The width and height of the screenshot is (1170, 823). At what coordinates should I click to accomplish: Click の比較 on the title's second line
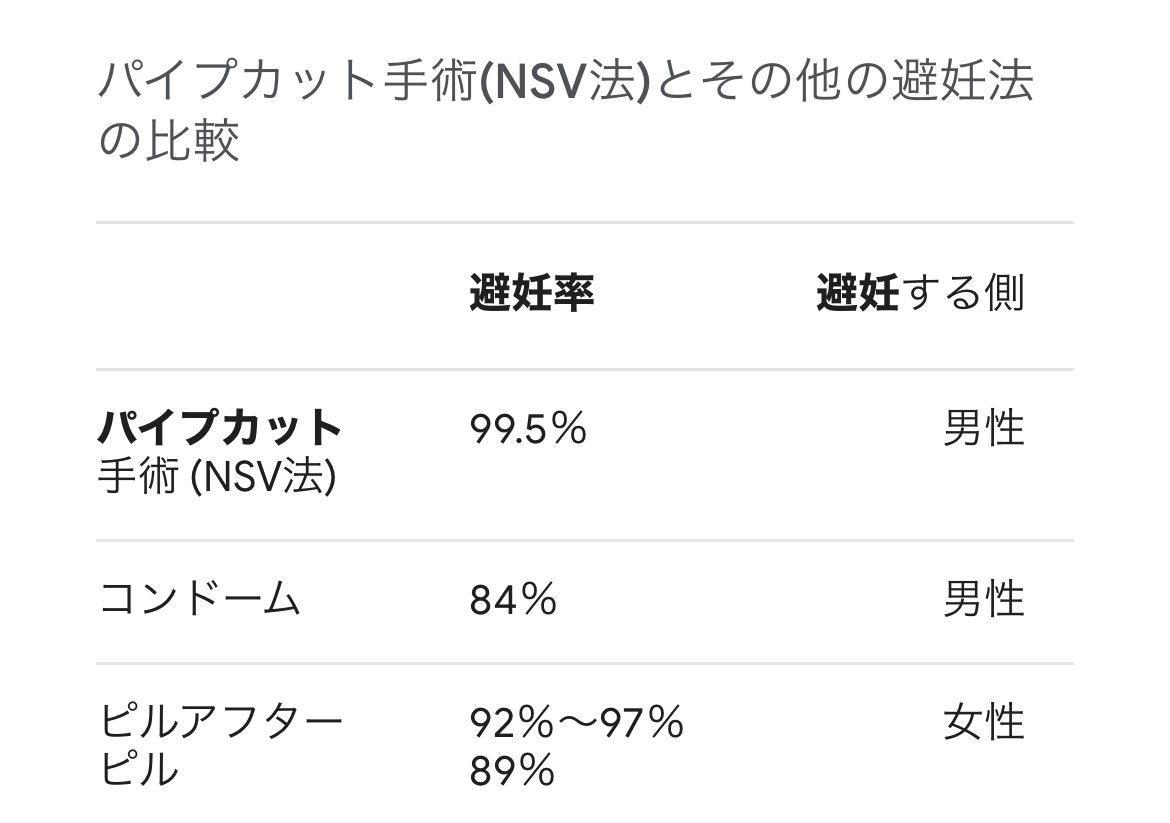(x=169, y=140)
